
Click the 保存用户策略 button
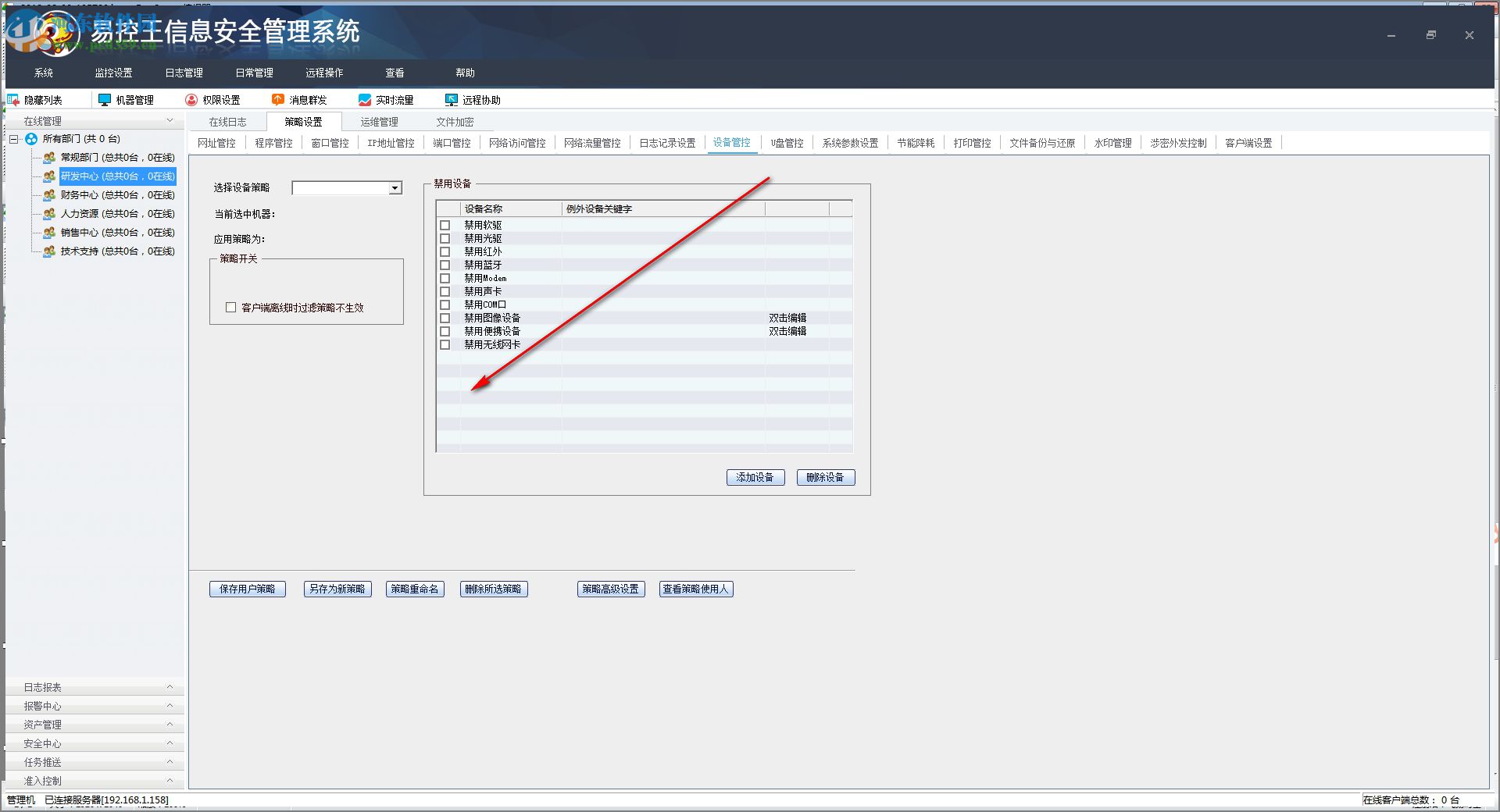pos(248,589)
